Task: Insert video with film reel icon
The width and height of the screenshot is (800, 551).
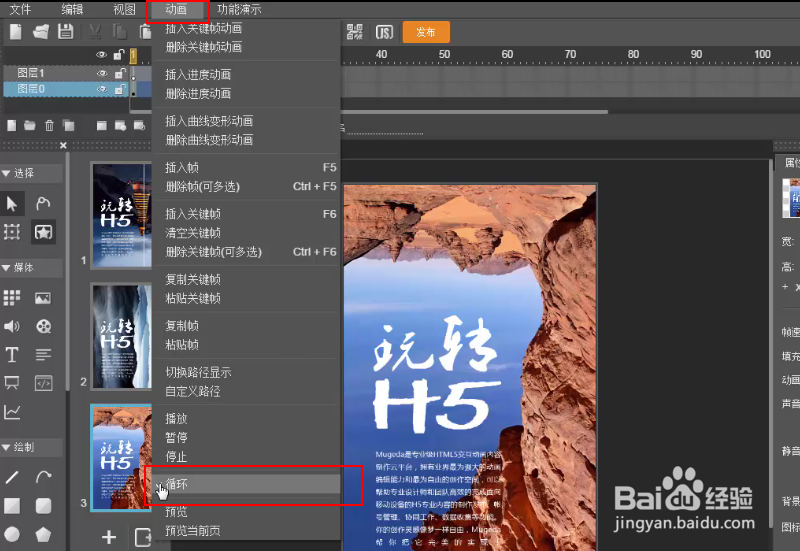Action: point(43,327)
